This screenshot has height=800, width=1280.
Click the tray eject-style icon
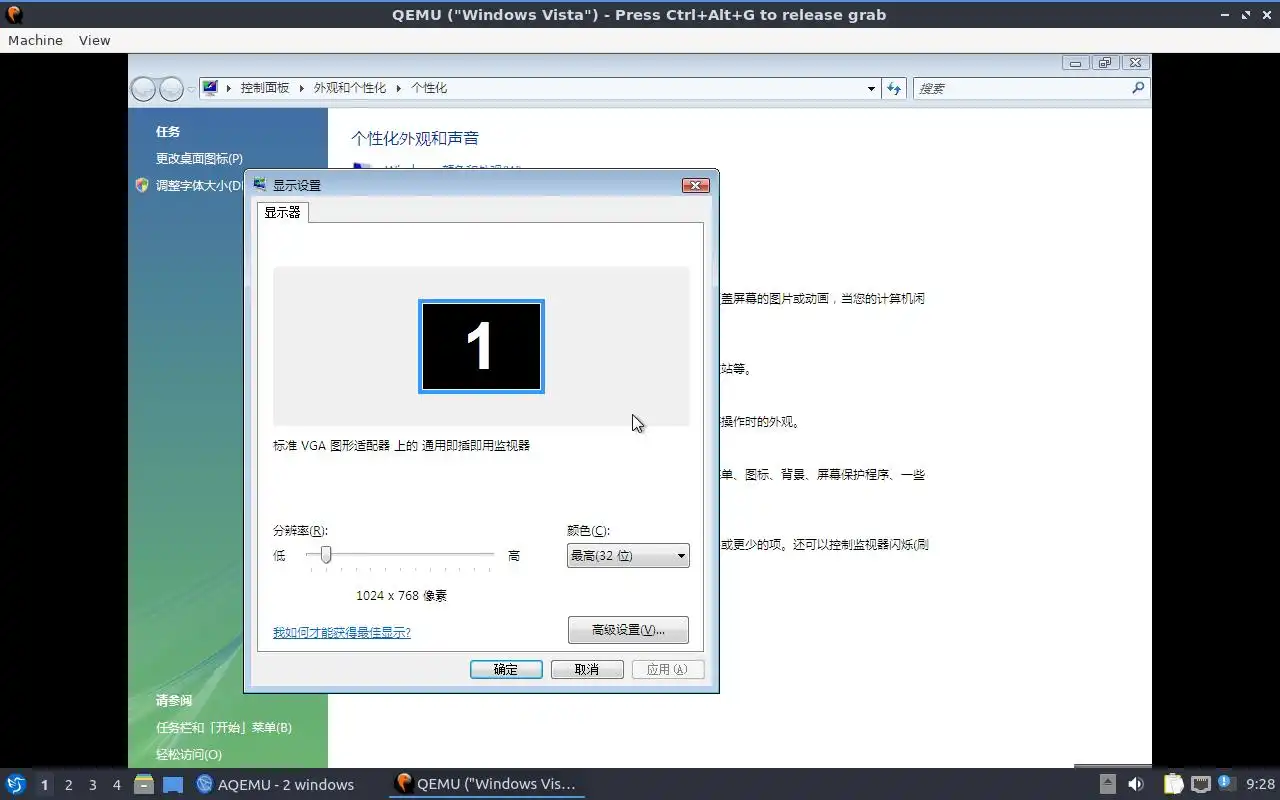point(1107,784)
